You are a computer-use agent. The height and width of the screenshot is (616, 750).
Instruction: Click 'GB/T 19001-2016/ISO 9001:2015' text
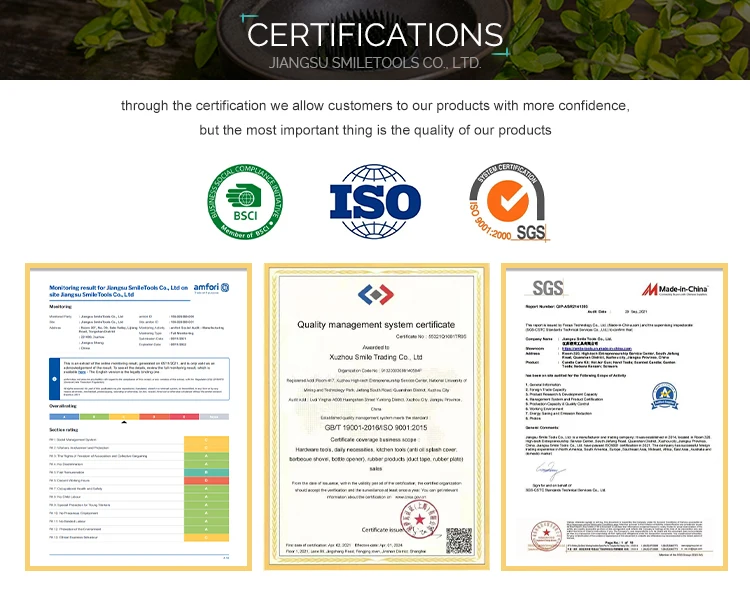tap(376, 428)
